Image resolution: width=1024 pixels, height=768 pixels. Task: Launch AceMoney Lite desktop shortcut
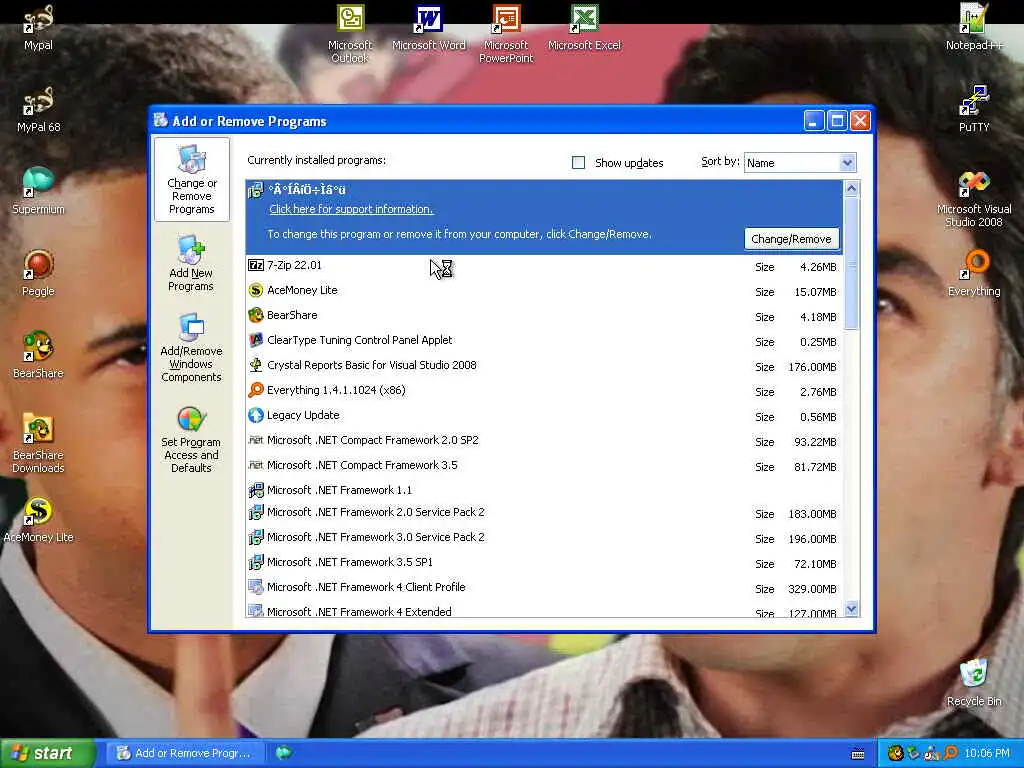pyautogui.click(x=38, y=520)
